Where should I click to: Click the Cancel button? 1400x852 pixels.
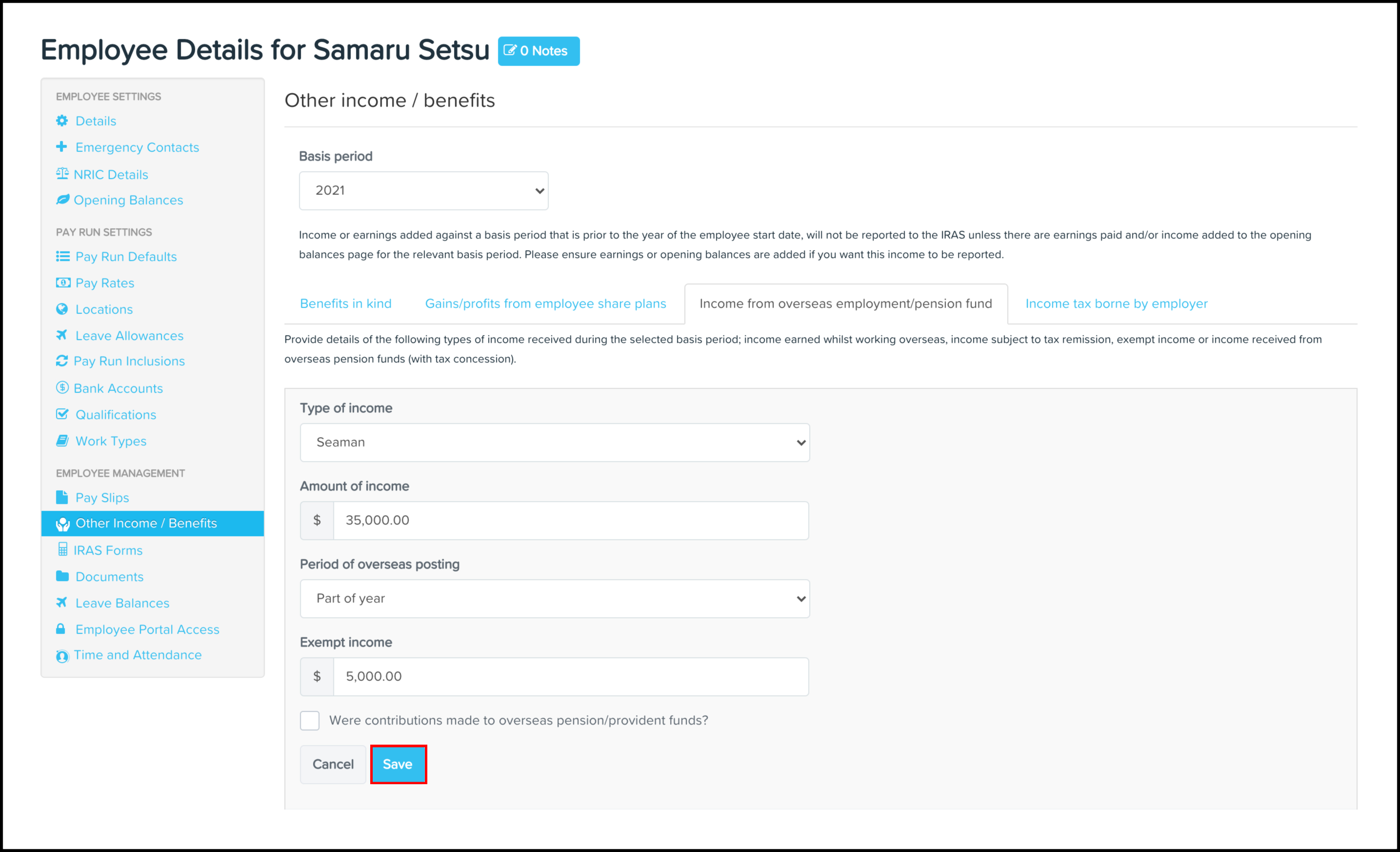point(333,764)
